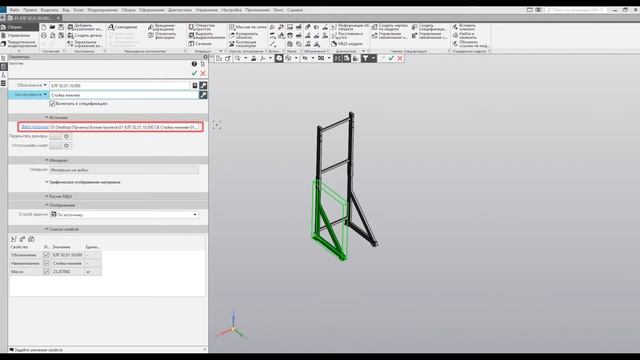
Task: Open the 'Диагностика' menu
Action: click(180, 10)
